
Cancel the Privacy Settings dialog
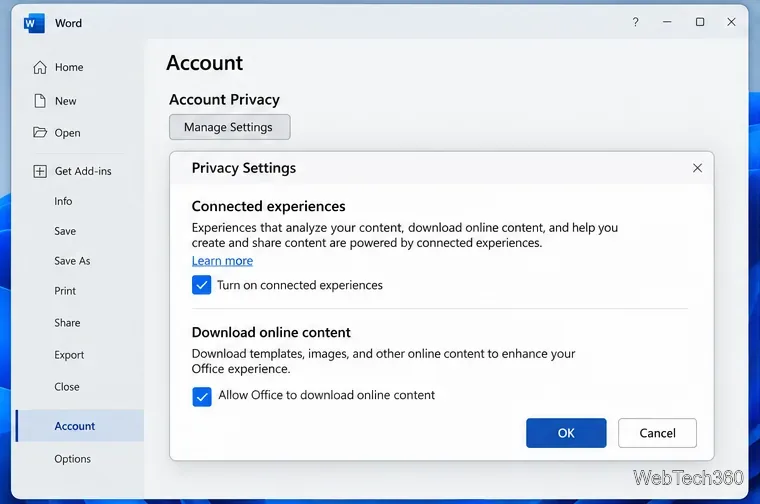(x=657, y=433)
